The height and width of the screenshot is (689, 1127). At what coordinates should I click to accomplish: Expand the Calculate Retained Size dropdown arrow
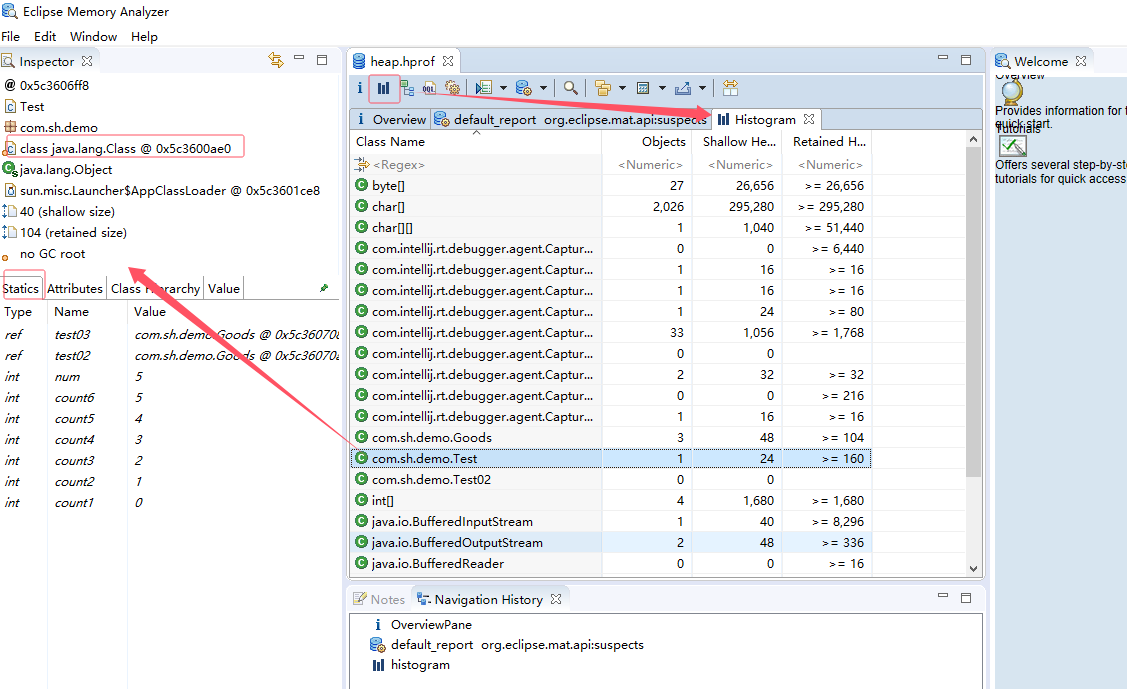(x=663, y=88)
